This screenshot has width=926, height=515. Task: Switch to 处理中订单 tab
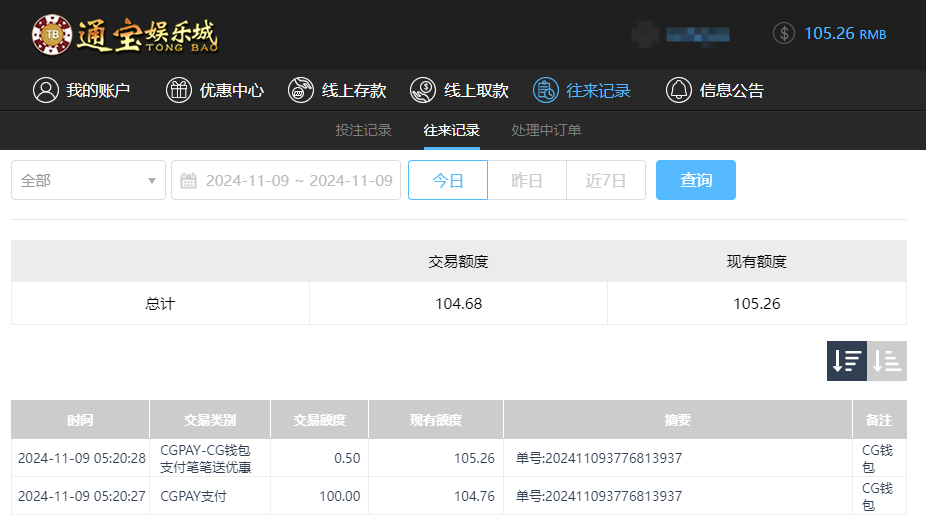pos(546,130)
